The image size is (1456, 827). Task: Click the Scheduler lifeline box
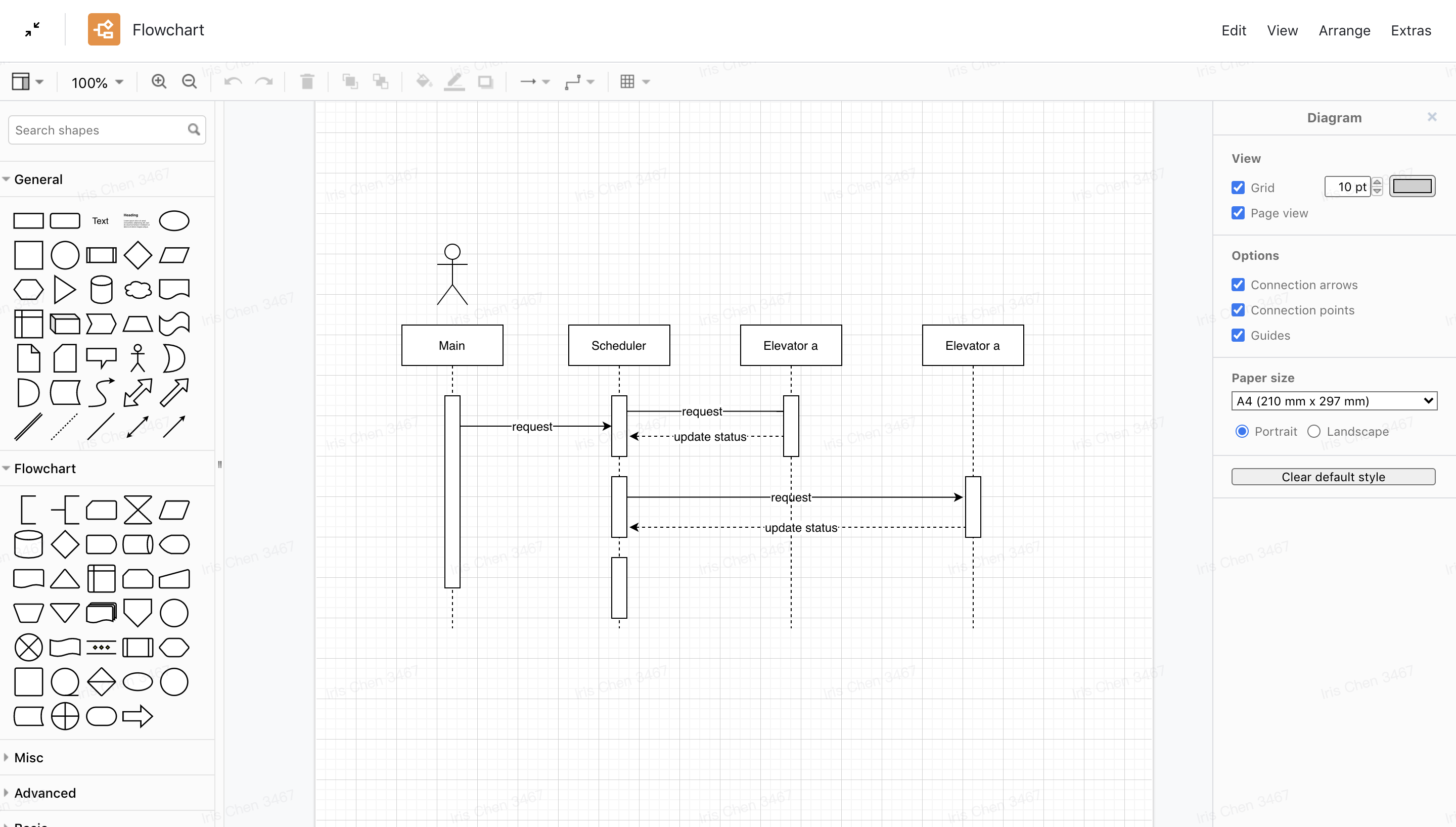tap(619, 345)
